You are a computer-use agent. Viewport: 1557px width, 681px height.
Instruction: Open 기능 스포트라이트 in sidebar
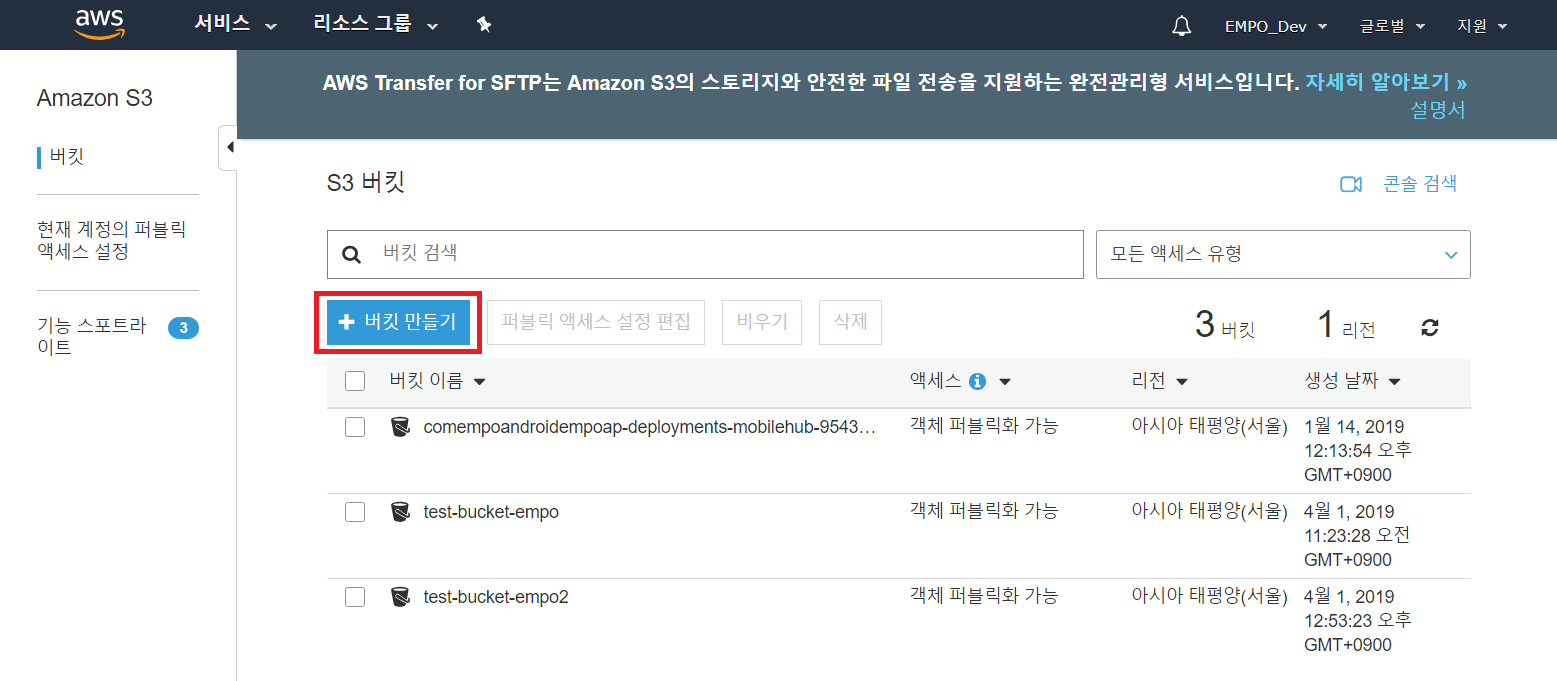92,337
